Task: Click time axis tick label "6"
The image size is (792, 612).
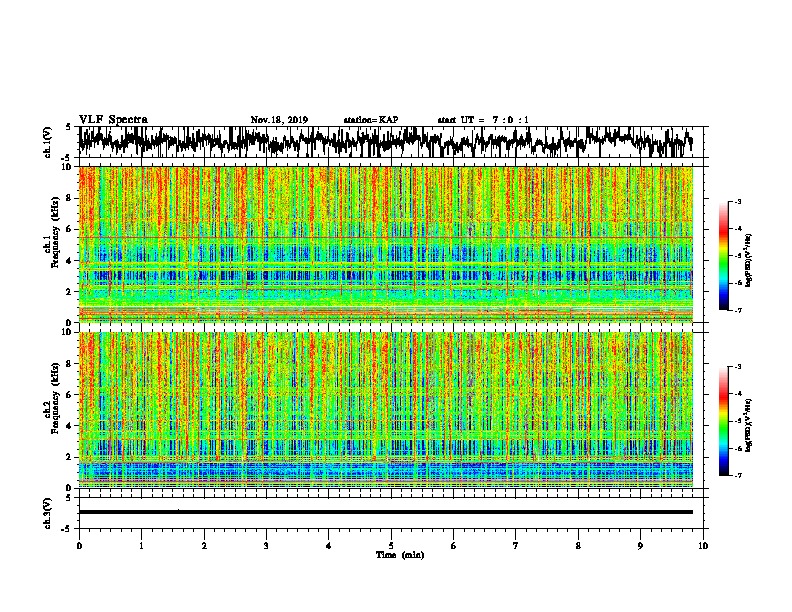Action: 454,546
